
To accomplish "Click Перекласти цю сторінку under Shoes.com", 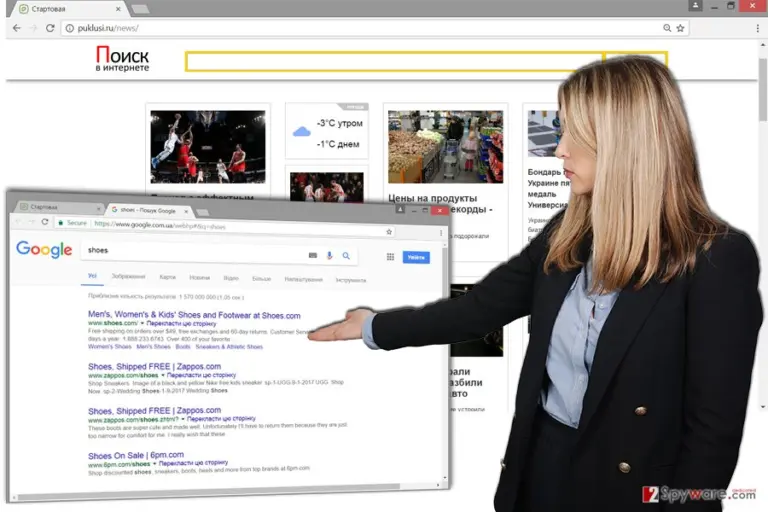I will [181, 324].
